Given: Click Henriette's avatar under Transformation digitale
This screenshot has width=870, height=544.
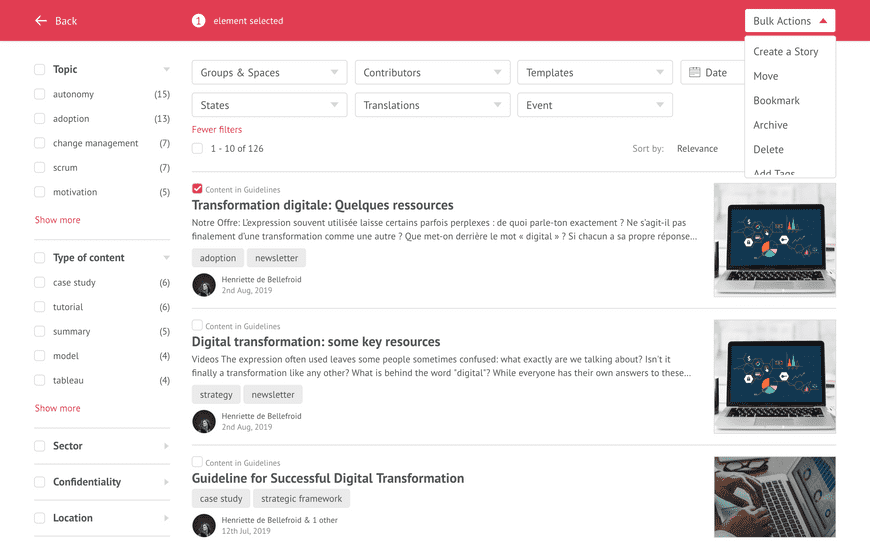Looking at the screenshot, I should 204,285.
